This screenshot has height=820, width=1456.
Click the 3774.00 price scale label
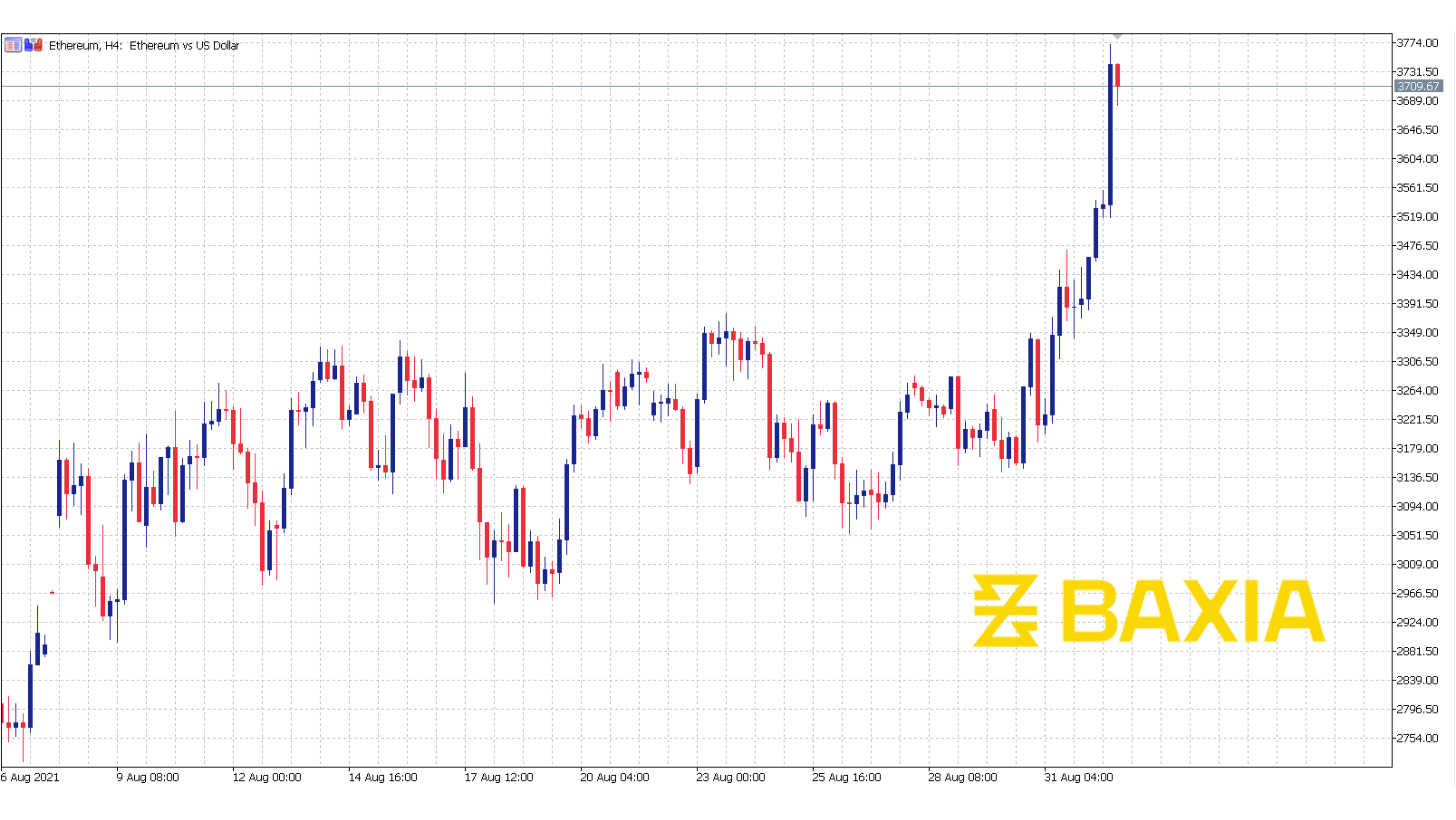(x=1417, y=43)
